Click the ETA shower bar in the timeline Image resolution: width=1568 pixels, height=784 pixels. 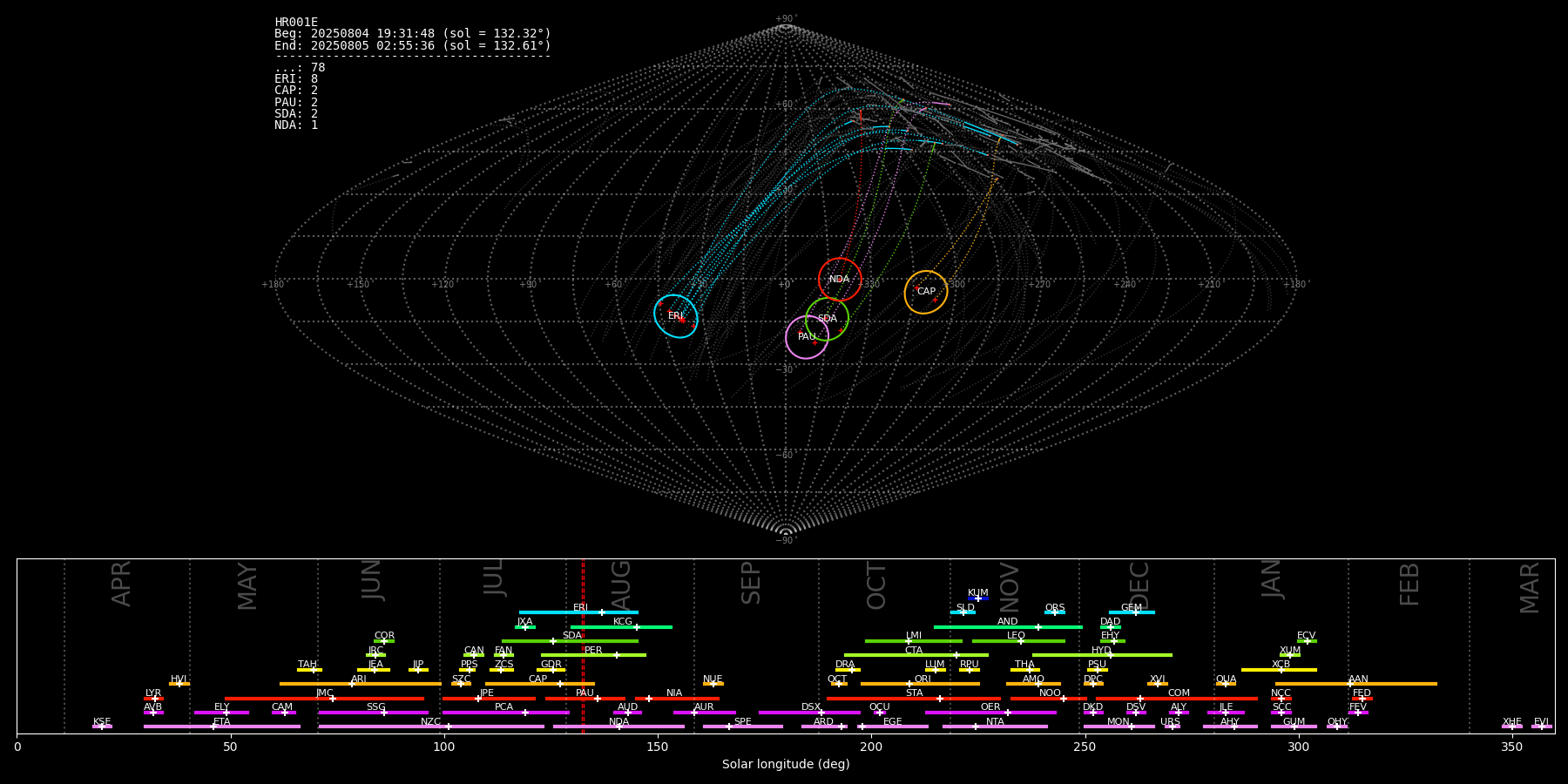222,727
